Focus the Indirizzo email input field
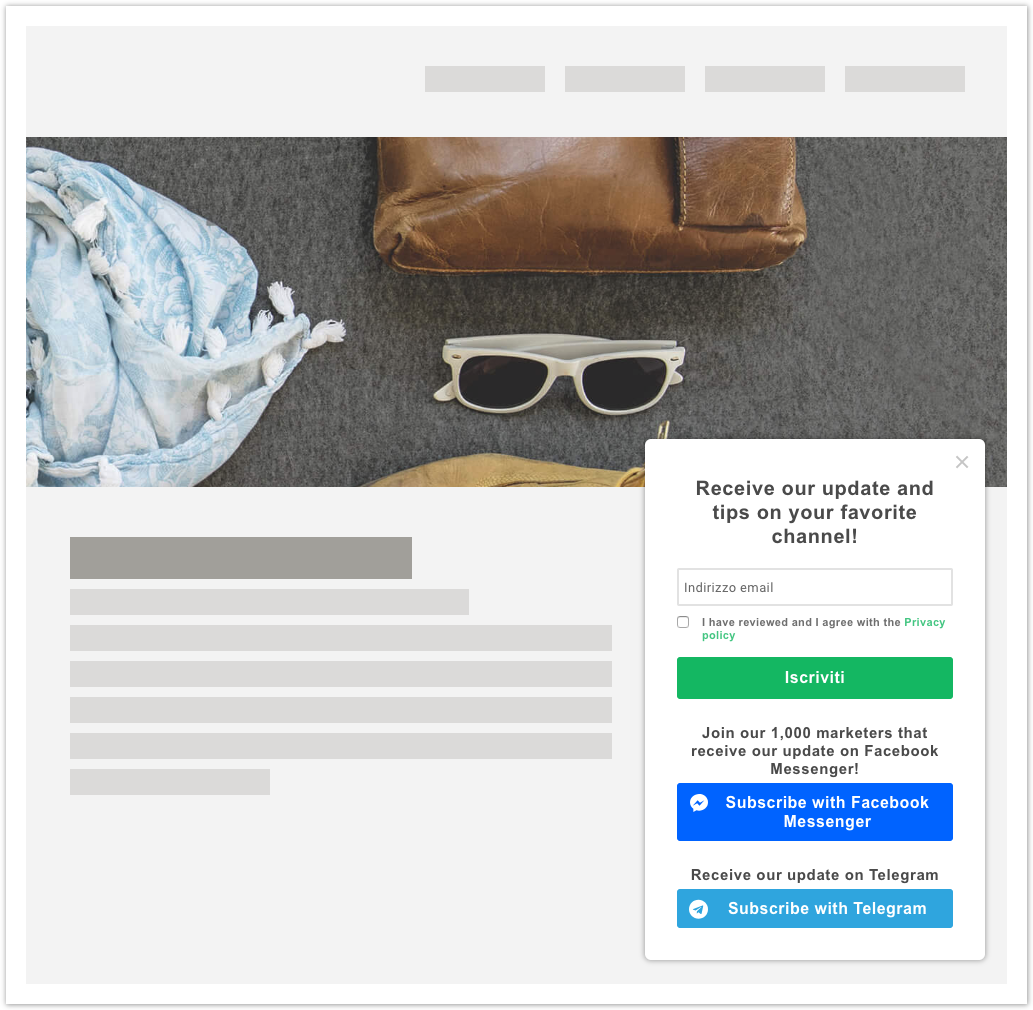This screenshot has width=1033, height=1010. [814, 587]
